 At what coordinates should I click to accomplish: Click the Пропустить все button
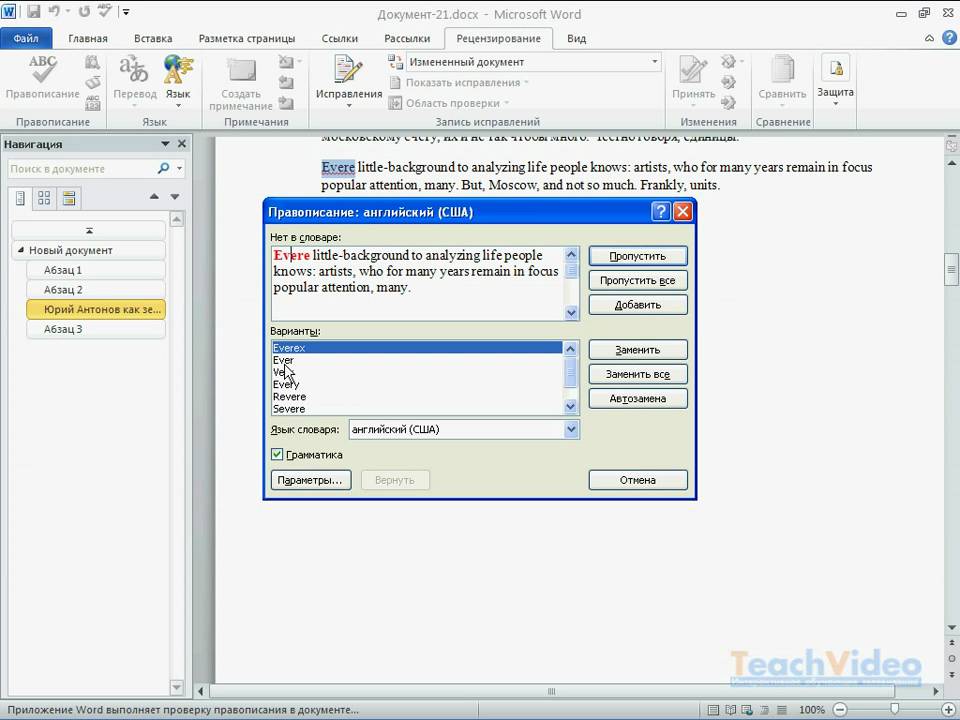(x=638, y=280)
